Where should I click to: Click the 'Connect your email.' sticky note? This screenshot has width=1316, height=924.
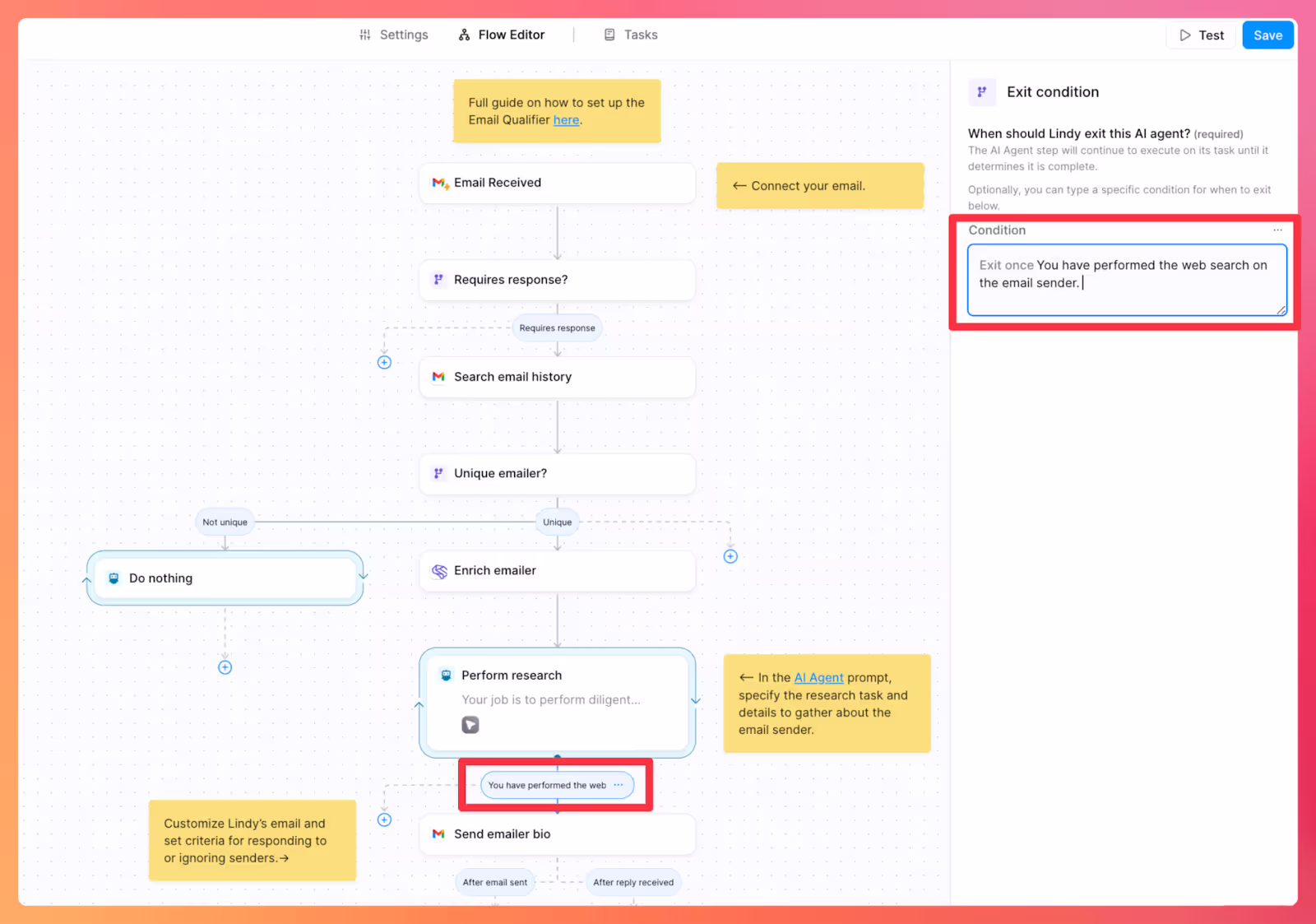820,186
